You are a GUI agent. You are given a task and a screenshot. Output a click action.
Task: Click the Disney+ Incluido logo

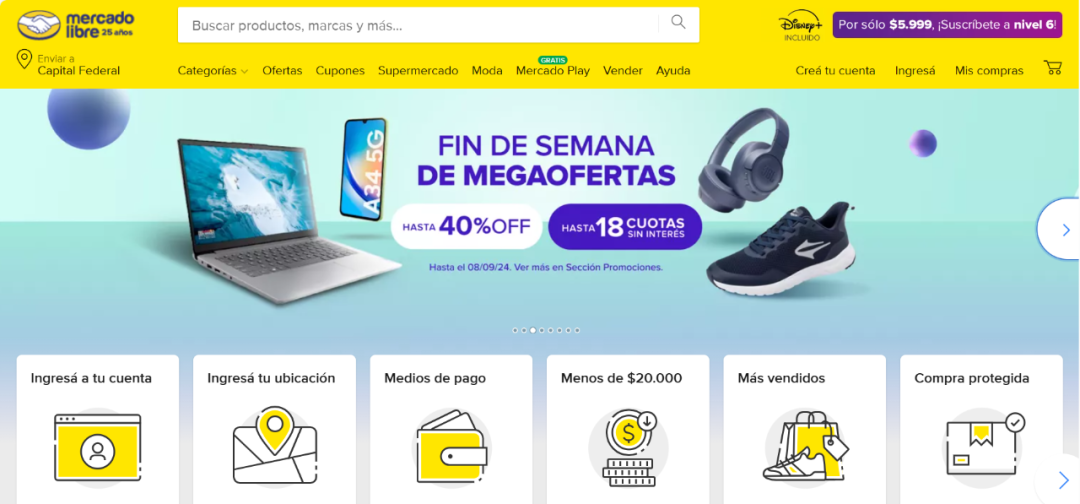(801, 25)
